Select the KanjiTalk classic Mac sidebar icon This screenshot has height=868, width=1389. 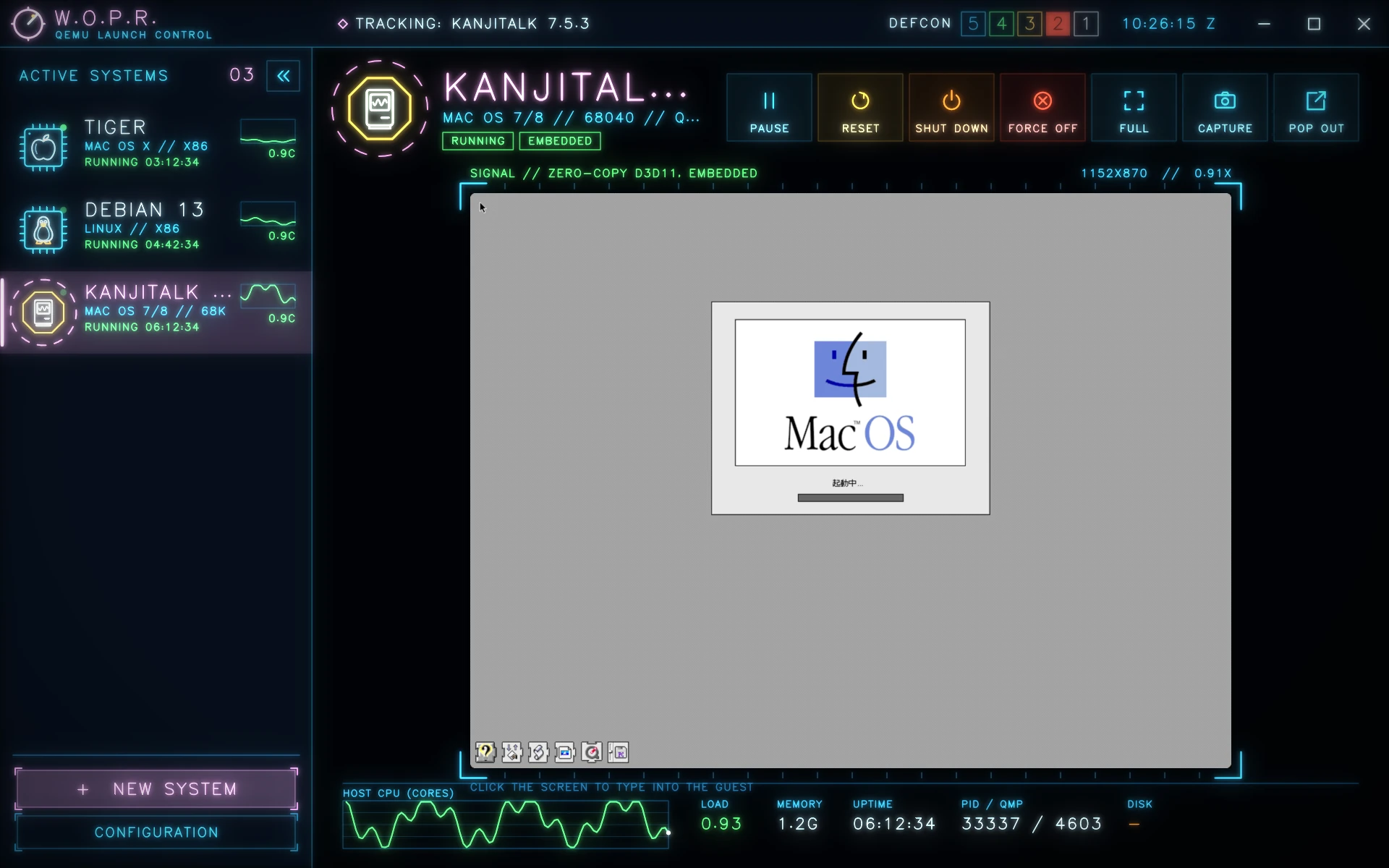point(43,312)
